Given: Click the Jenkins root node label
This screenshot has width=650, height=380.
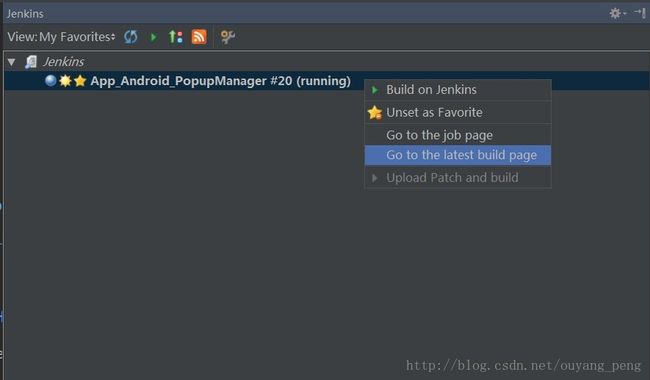Looking at the screenshot, I should coord(63,62).
